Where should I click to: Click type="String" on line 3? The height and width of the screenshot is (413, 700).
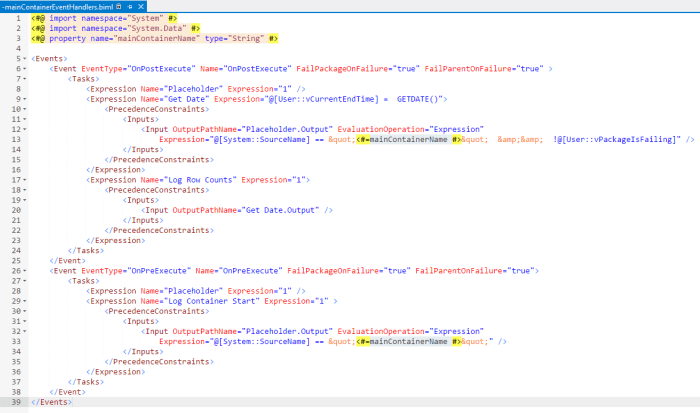click(x=234, y=38)
